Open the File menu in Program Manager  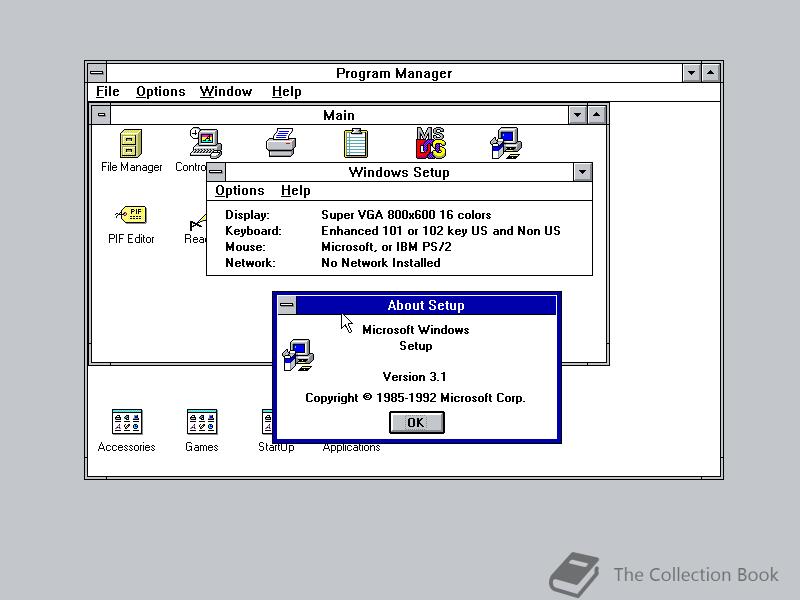pos(108,92)
